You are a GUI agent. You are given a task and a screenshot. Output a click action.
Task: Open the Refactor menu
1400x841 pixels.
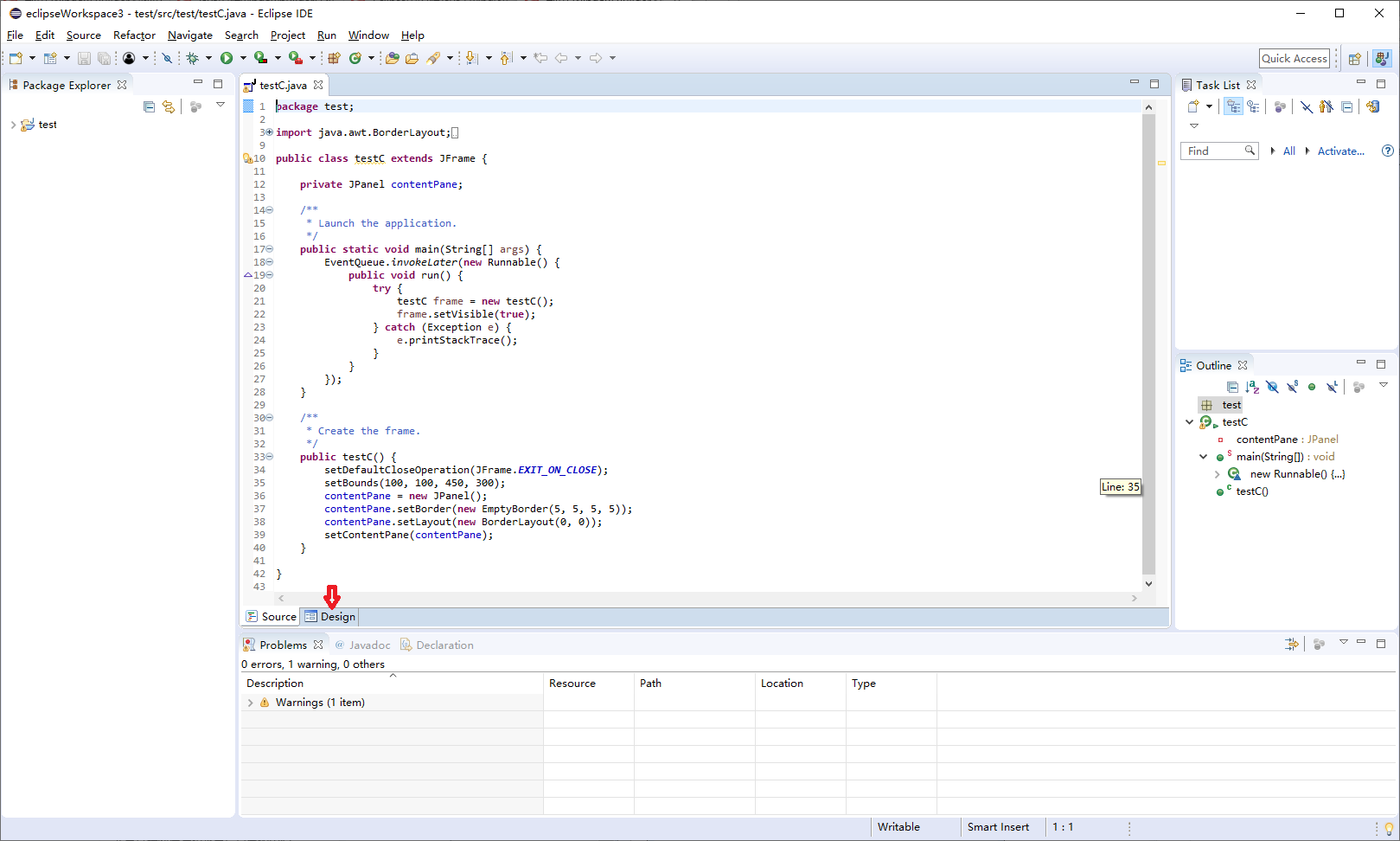[x=134, y=35]
